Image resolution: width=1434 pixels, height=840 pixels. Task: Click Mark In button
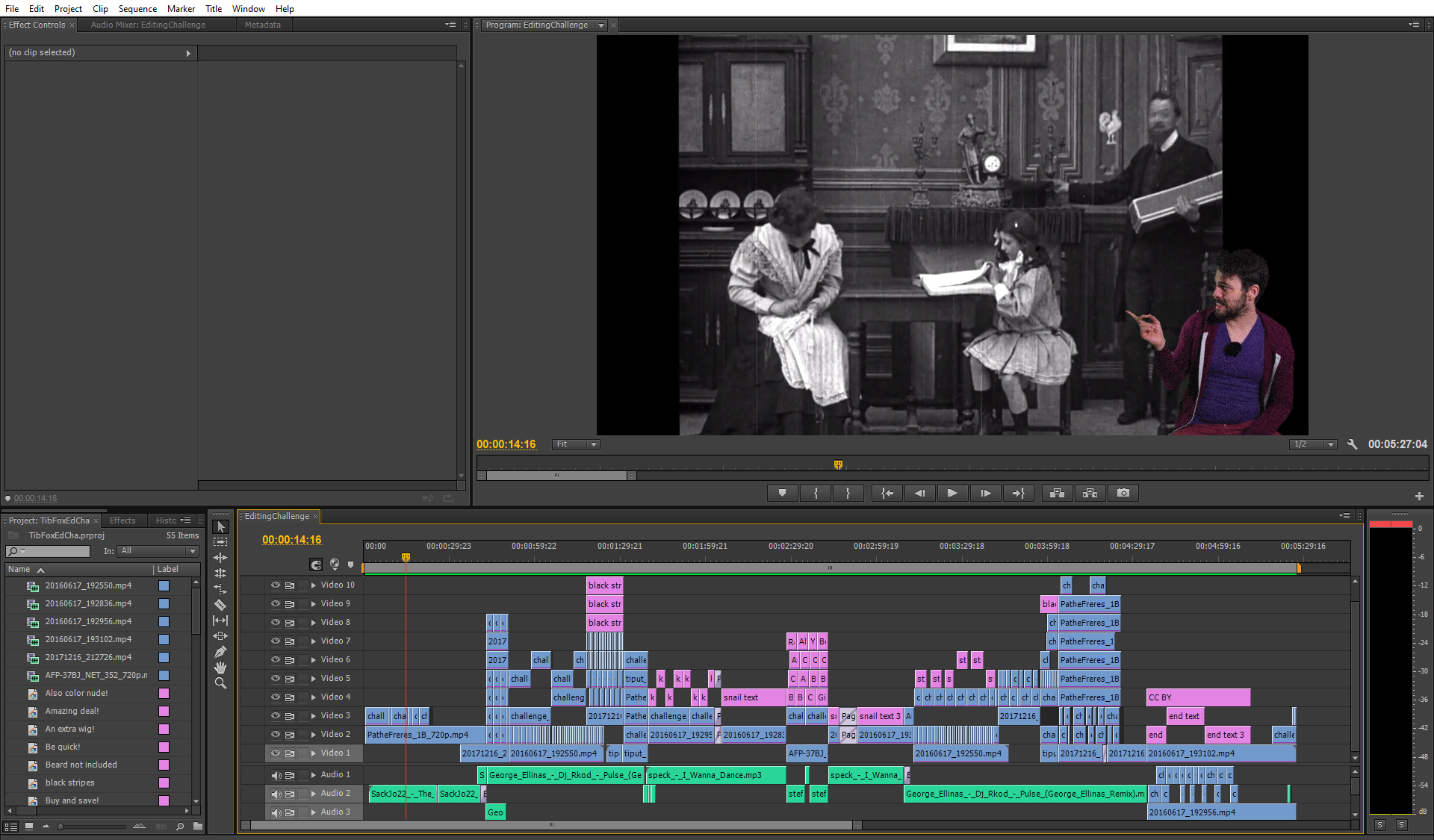(x=816, y=494)
